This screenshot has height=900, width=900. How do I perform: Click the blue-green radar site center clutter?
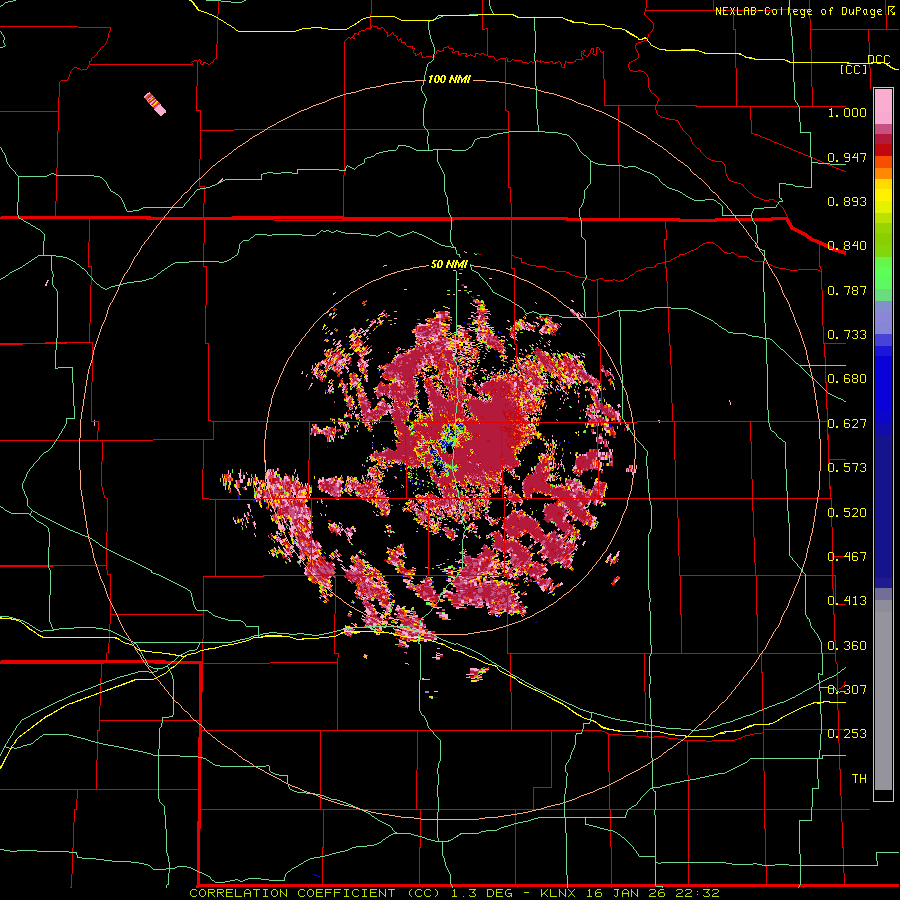(452, 435)
